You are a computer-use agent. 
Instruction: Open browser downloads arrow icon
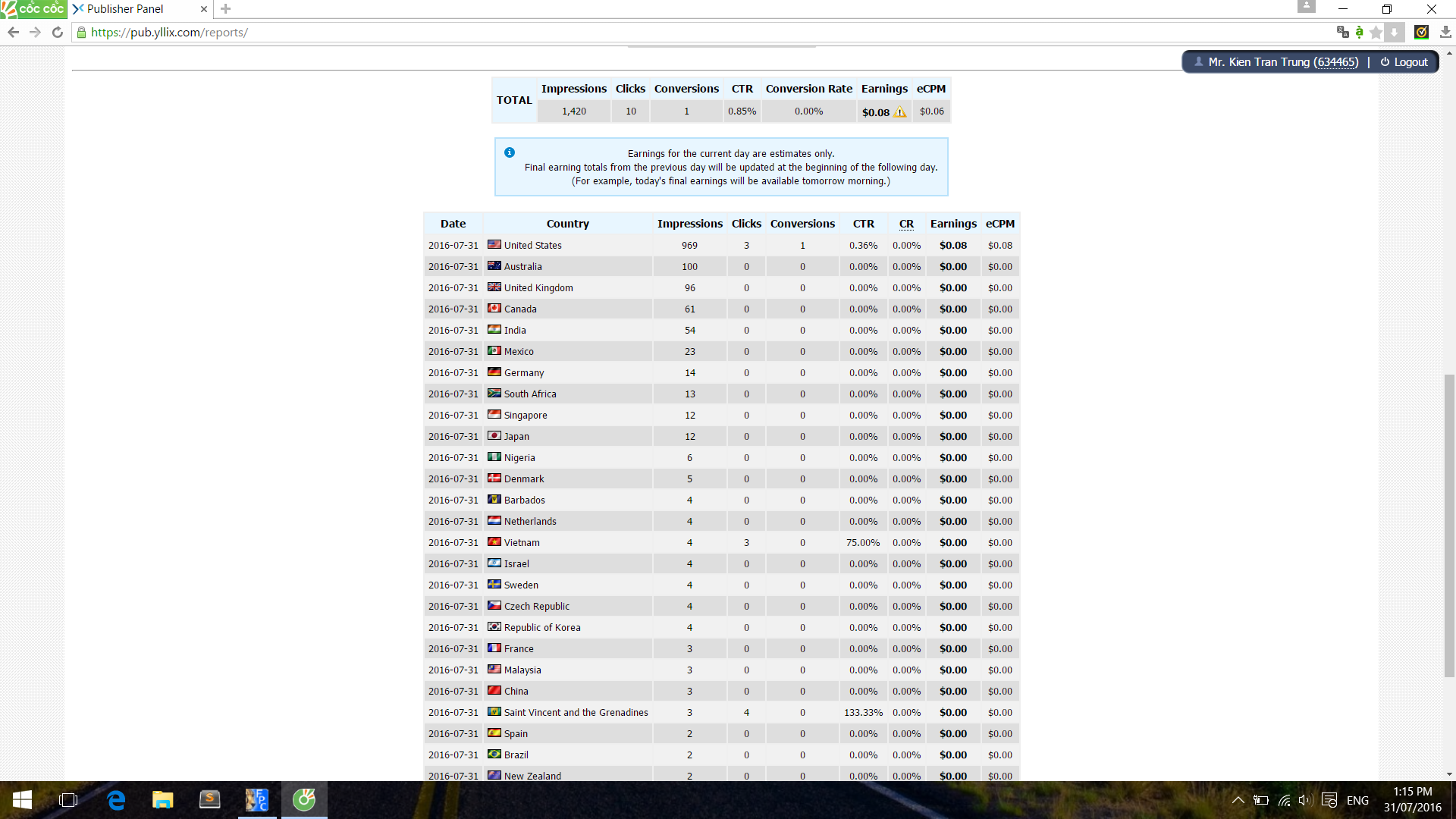[1445, 32]
